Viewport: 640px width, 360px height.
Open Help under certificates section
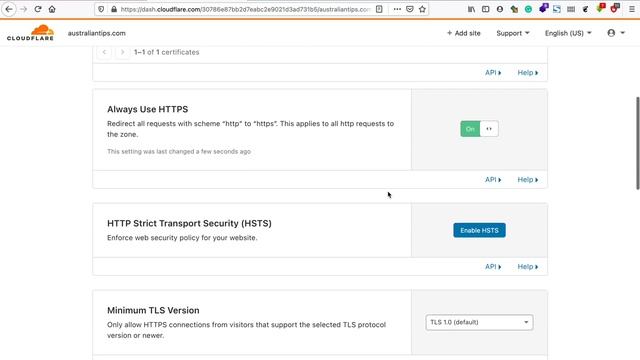point(528,73)
